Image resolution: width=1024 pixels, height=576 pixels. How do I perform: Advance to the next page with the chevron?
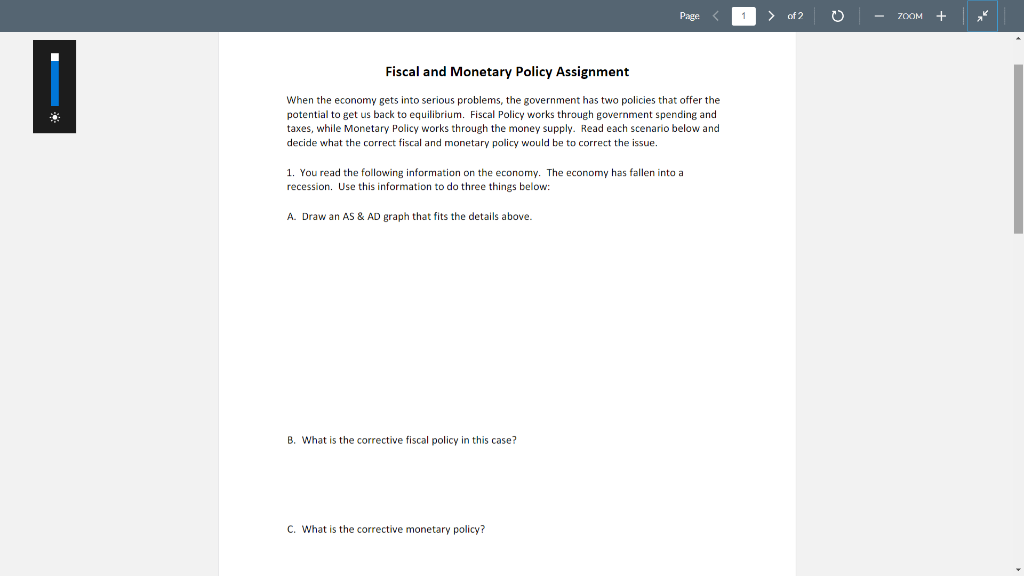tap(770, 15)
